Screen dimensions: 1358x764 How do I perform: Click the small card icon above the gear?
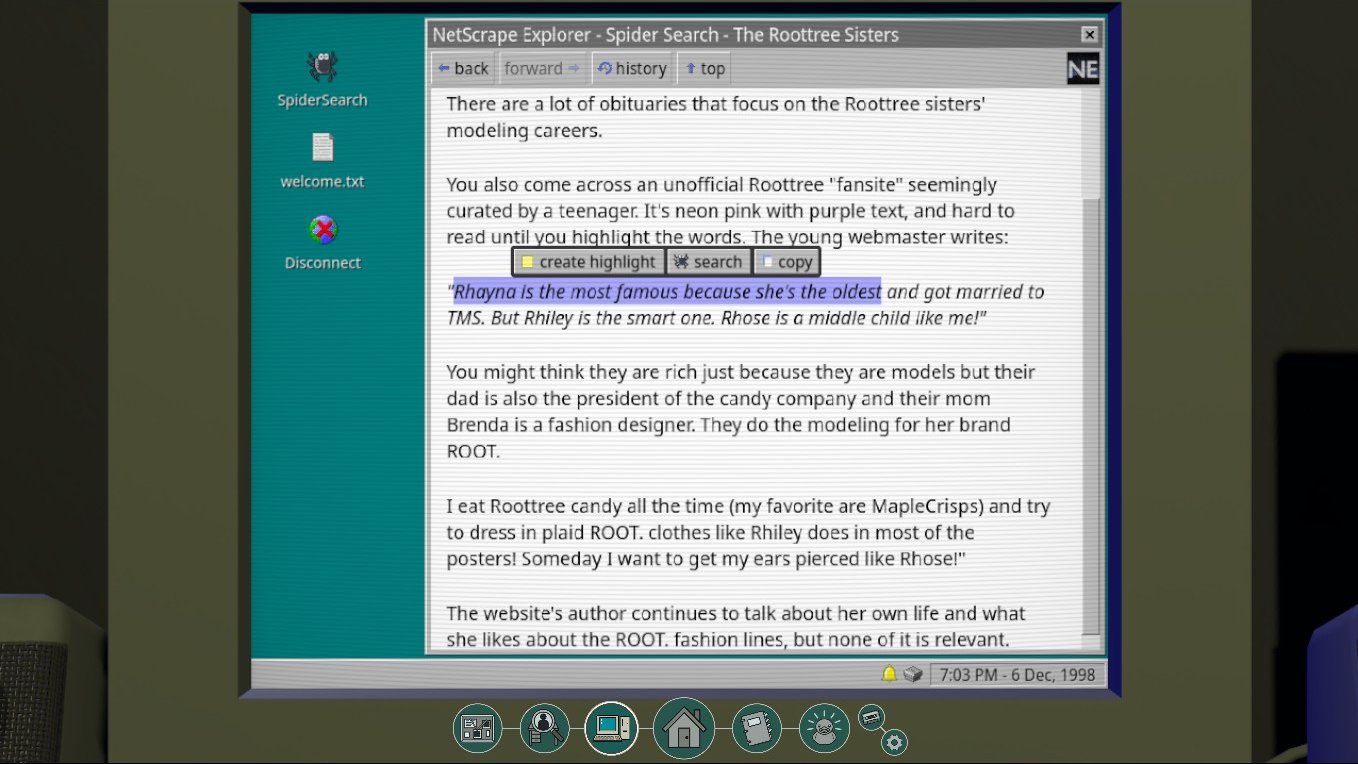point(871,717)
